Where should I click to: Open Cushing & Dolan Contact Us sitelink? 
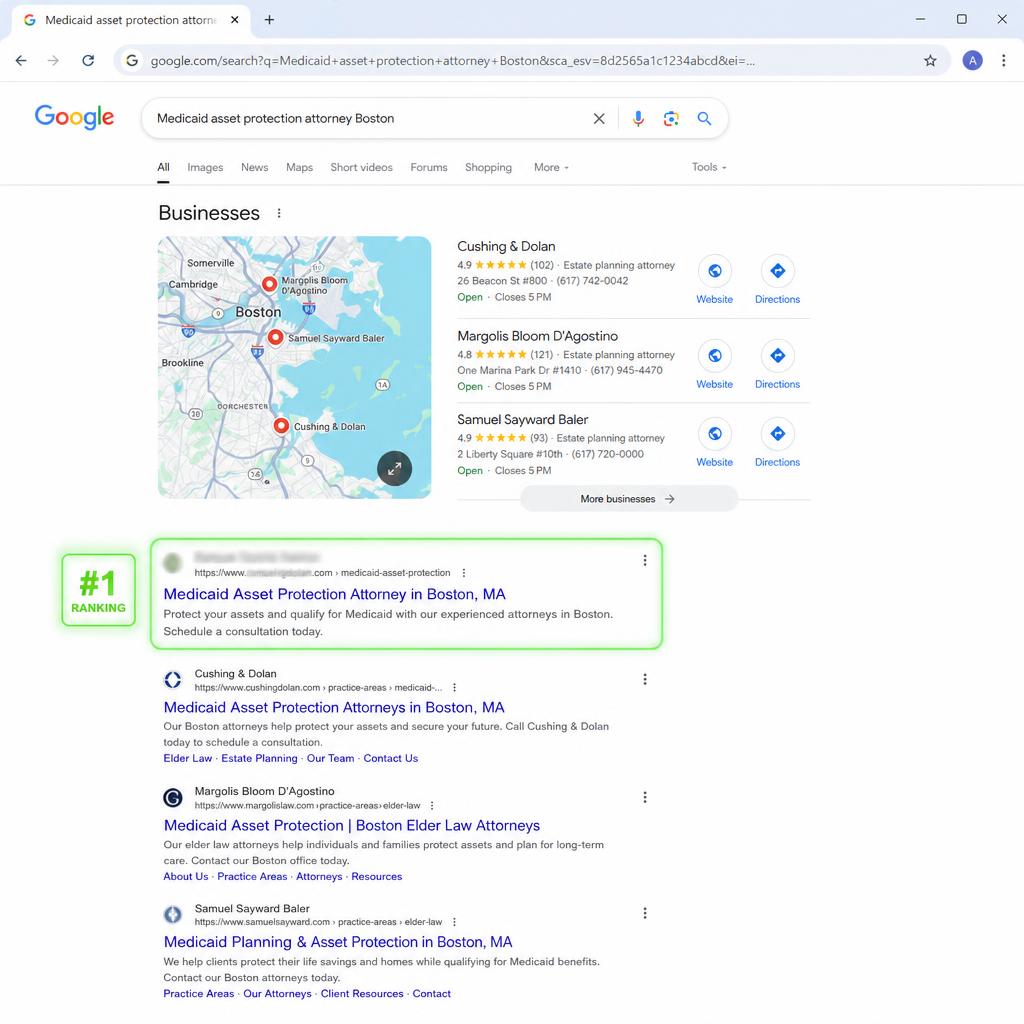pyautogui.click(x=391, y=758)
